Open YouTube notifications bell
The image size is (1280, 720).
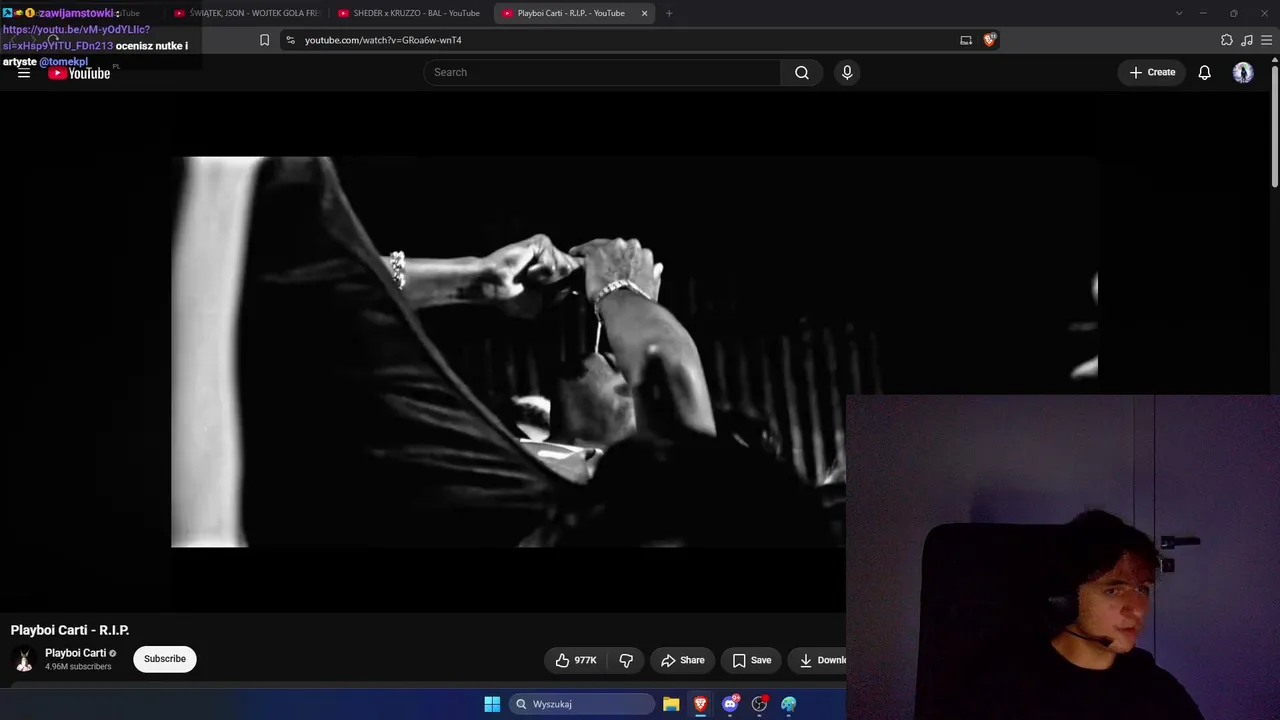click(1205, 72)
